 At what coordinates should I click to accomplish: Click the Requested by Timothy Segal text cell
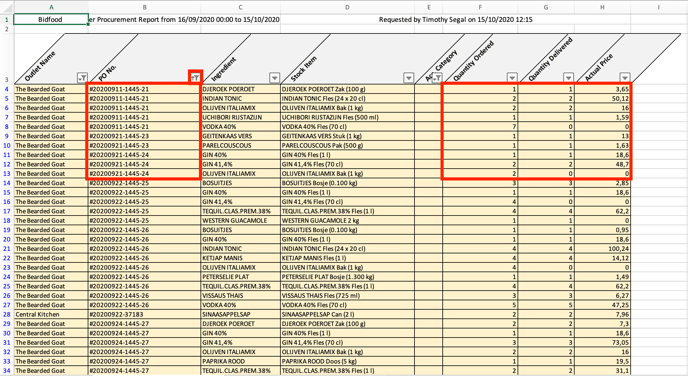click(x=455, y=19)
